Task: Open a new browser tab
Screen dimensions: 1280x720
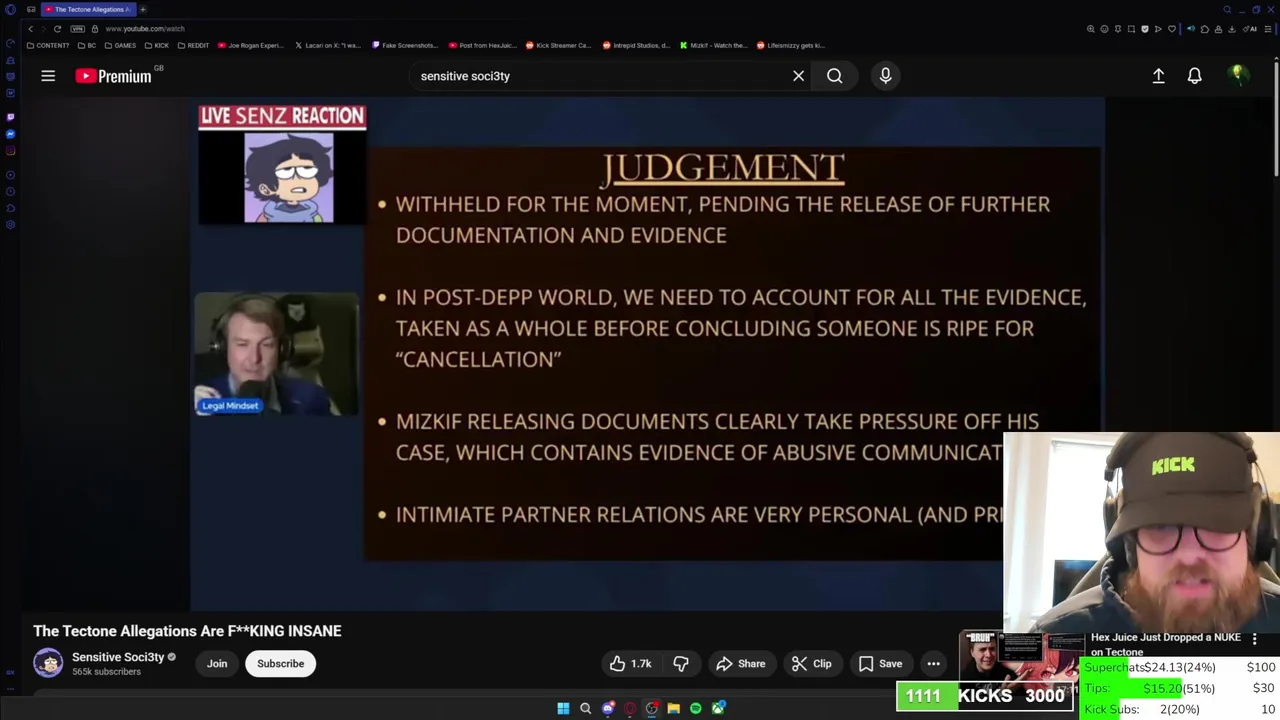Action: tap(143, 10)
